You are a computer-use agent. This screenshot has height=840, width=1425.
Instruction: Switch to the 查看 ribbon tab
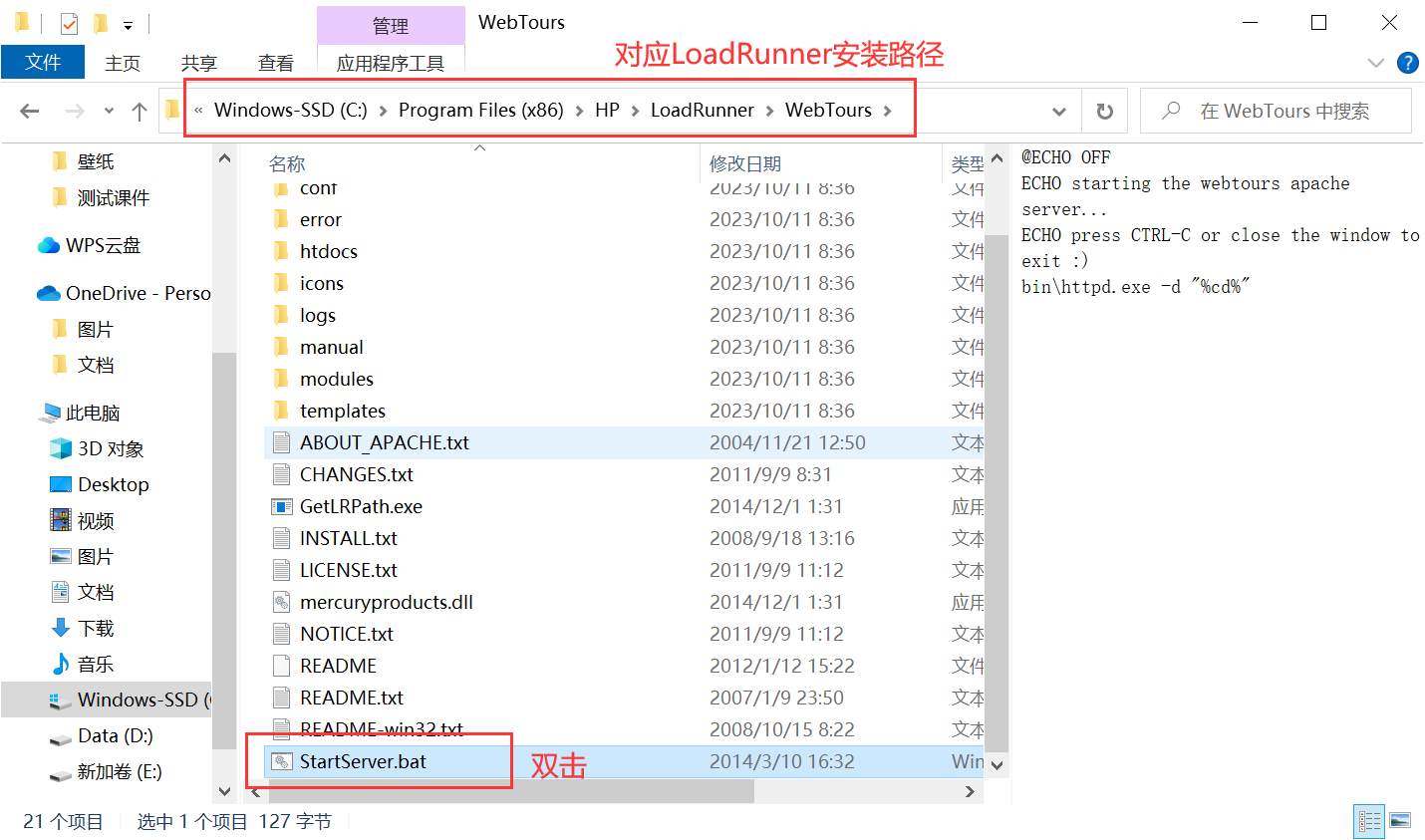point(276,63)
